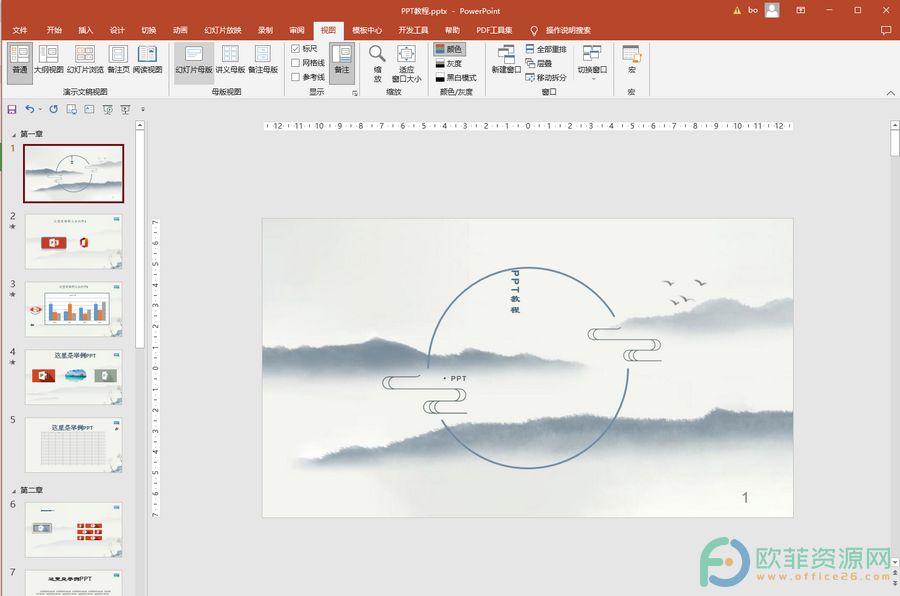Collapse the 第一章 section

(x=14, y=135)
